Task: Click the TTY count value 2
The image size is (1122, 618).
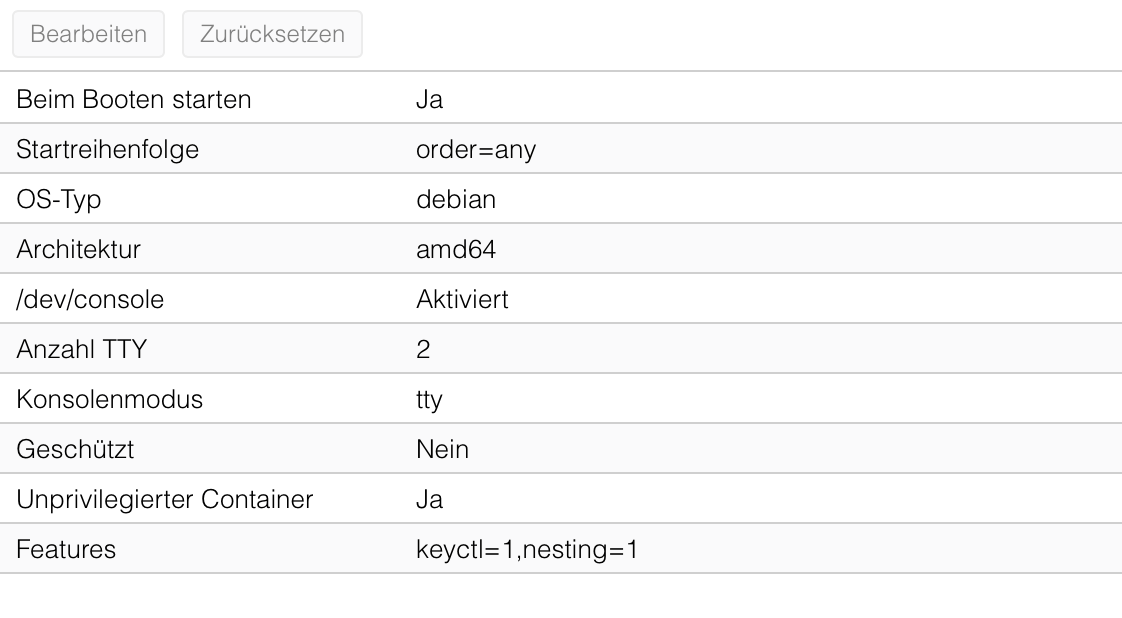Action: 423,349
